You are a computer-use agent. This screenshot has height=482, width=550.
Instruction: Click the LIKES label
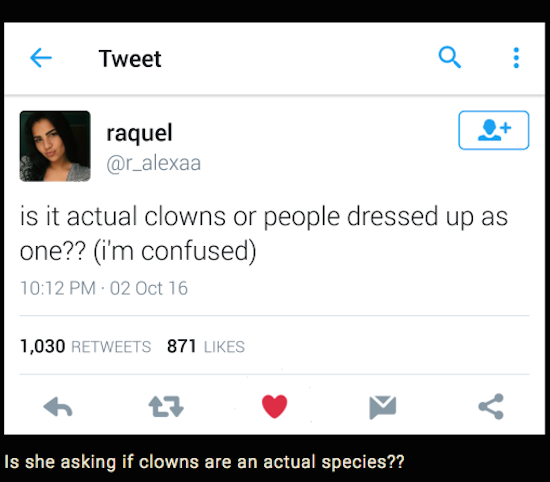[224, 347]
